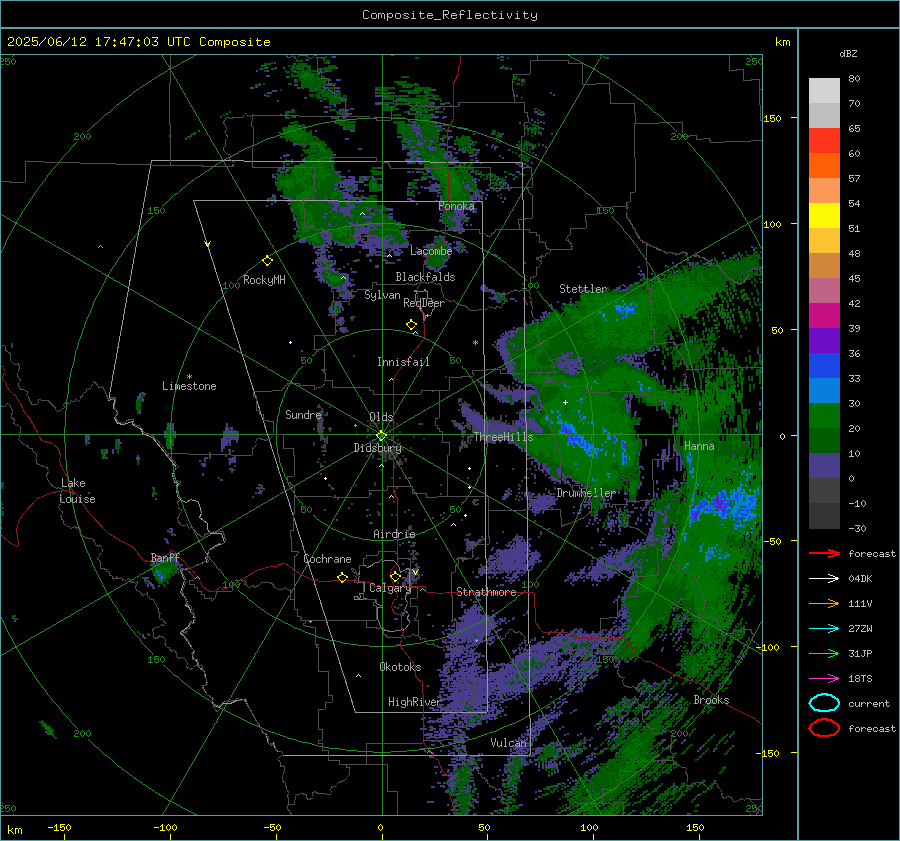The width and height of the screenshot is (900, 841).
Task: Pick the green 31JP arrow symbol
Action: click(824, 653)
